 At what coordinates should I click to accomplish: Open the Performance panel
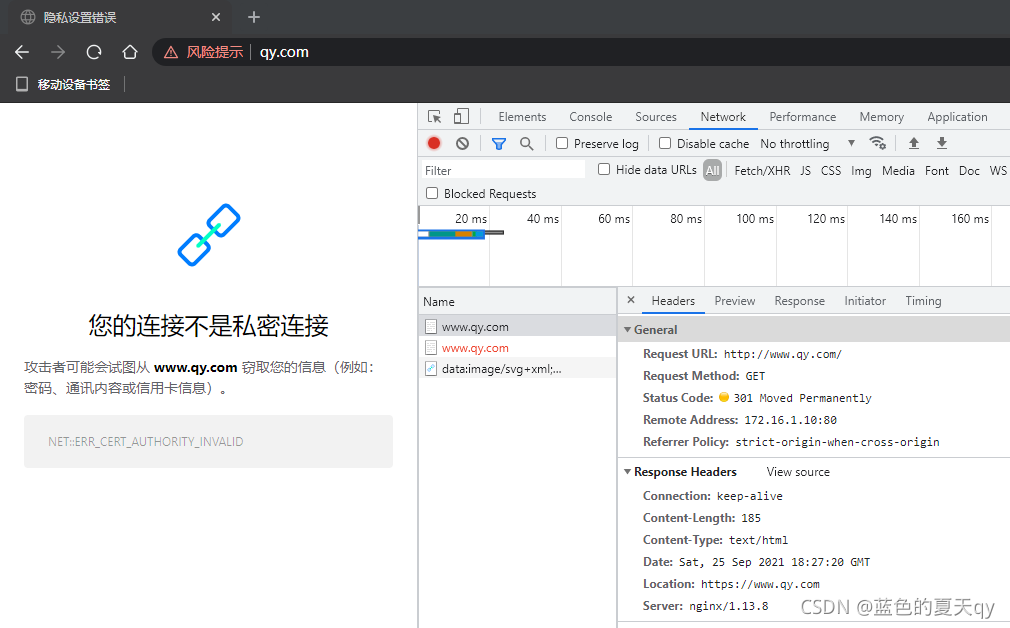click(803, 117)
